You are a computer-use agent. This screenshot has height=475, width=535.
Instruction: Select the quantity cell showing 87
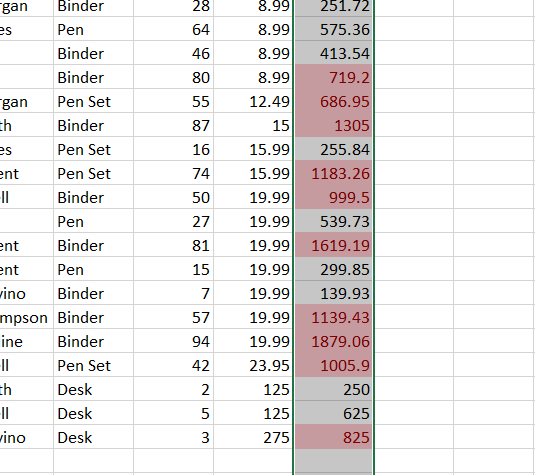point(173,125)
